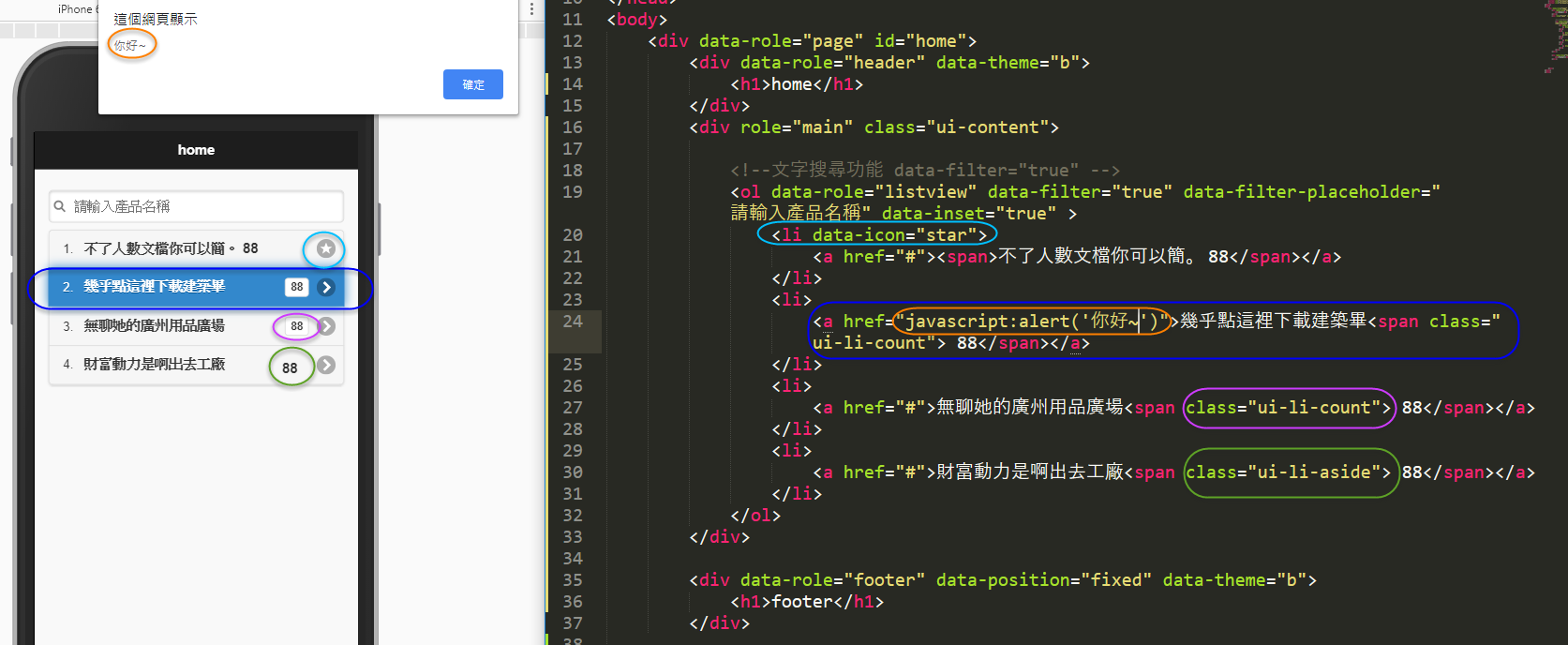Click the white 88 count bubble on item 2
Viewport: 1568px width, 645px height.
[296, 287]
